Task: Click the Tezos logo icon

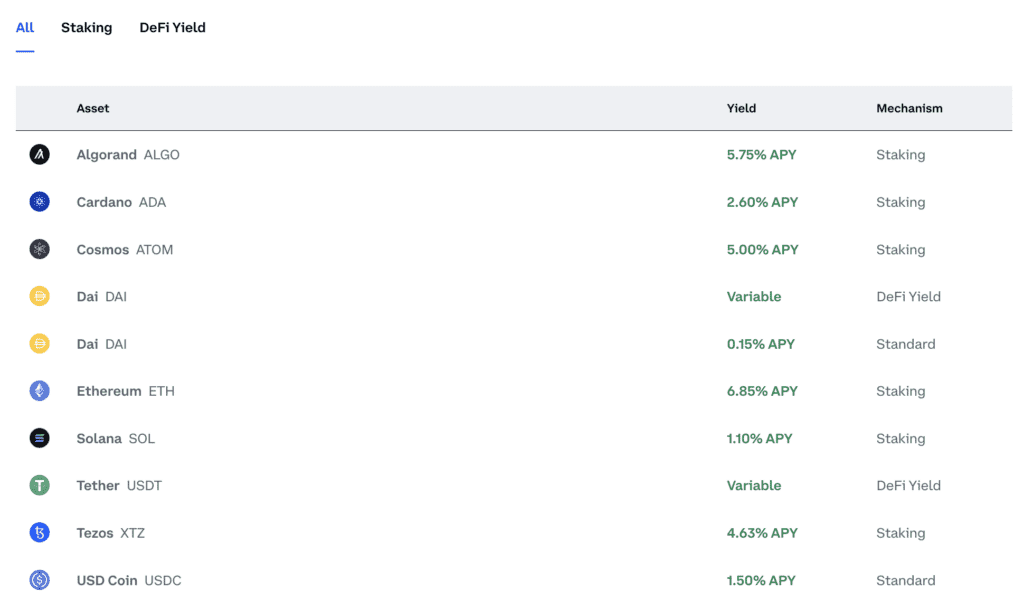Action: [39, 533]
